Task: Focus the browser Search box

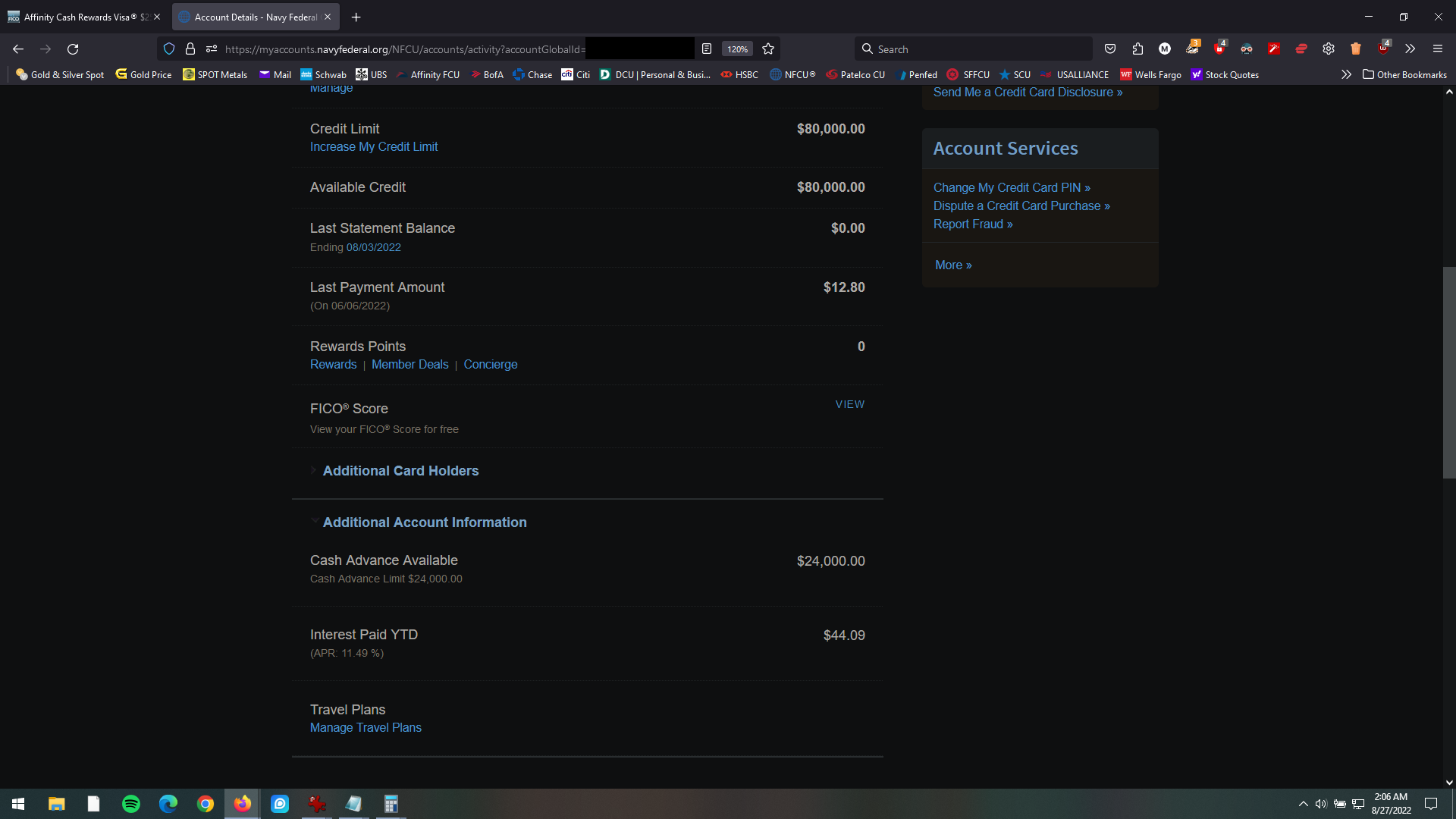Action: click(973, 49)
